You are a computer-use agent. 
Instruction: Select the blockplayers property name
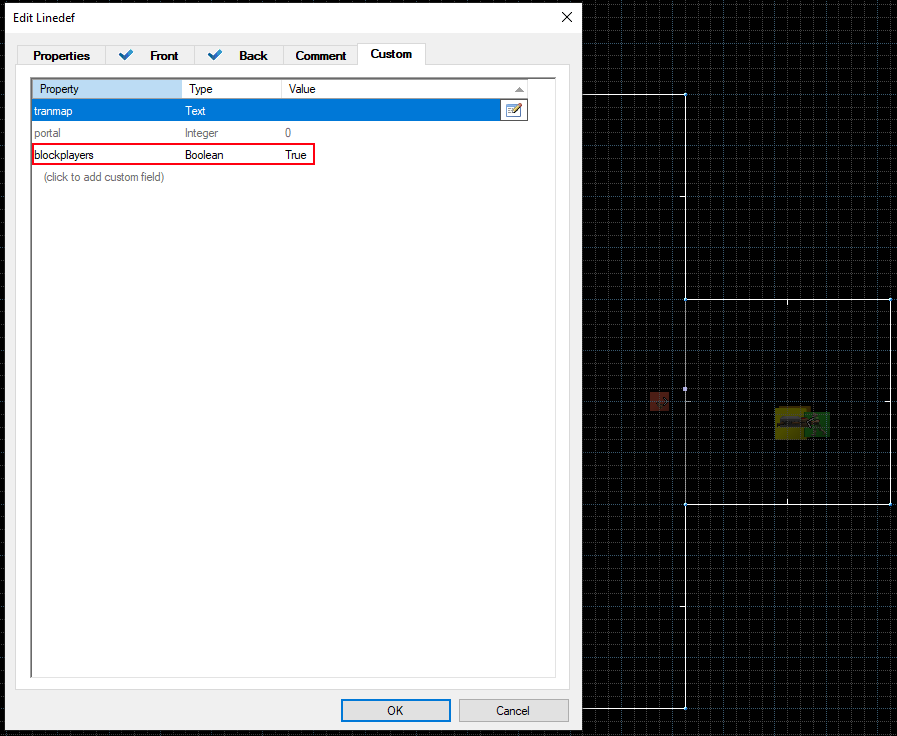point(64,155)
